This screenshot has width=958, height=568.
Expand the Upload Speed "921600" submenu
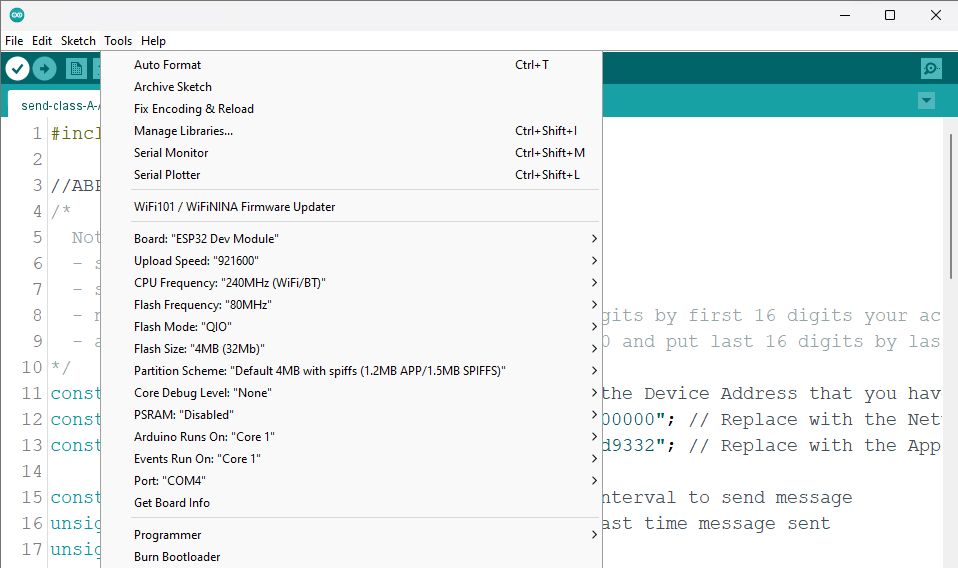[365, 261]
